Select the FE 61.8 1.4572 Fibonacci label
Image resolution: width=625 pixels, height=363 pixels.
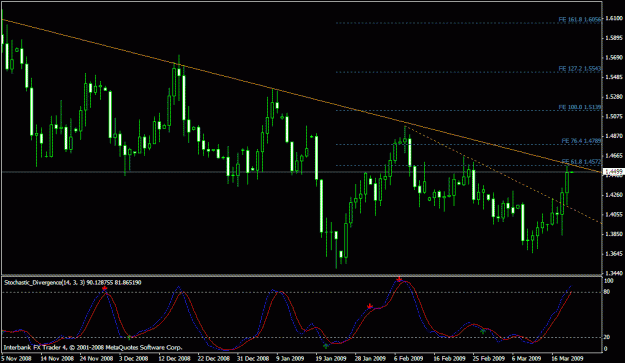tap(581, 161)
